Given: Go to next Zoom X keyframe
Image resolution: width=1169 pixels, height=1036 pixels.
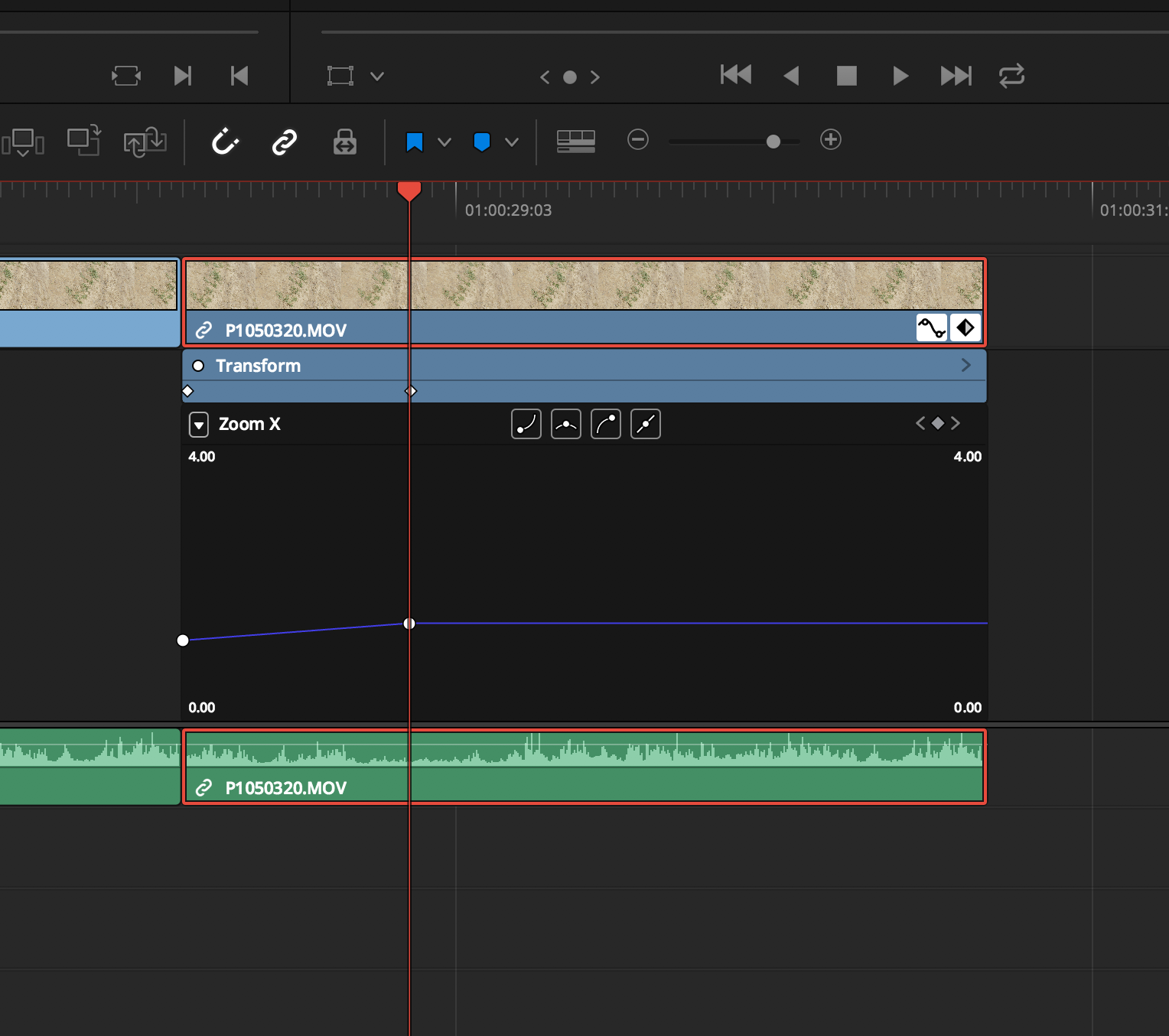Looking at the screenshot, I should point(956,423).
